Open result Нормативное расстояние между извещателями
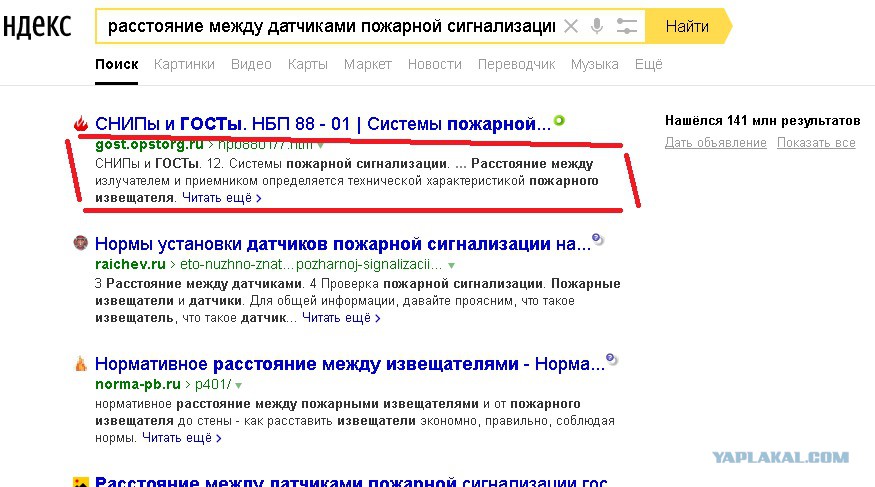 point(350,364)
